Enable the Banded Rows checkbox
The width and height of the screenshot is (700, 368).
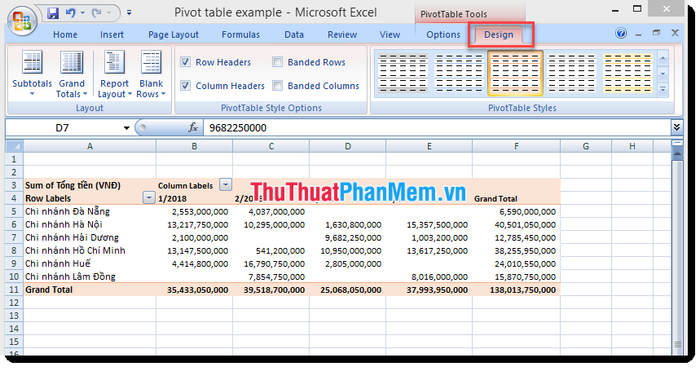click(x=278, y=62)
